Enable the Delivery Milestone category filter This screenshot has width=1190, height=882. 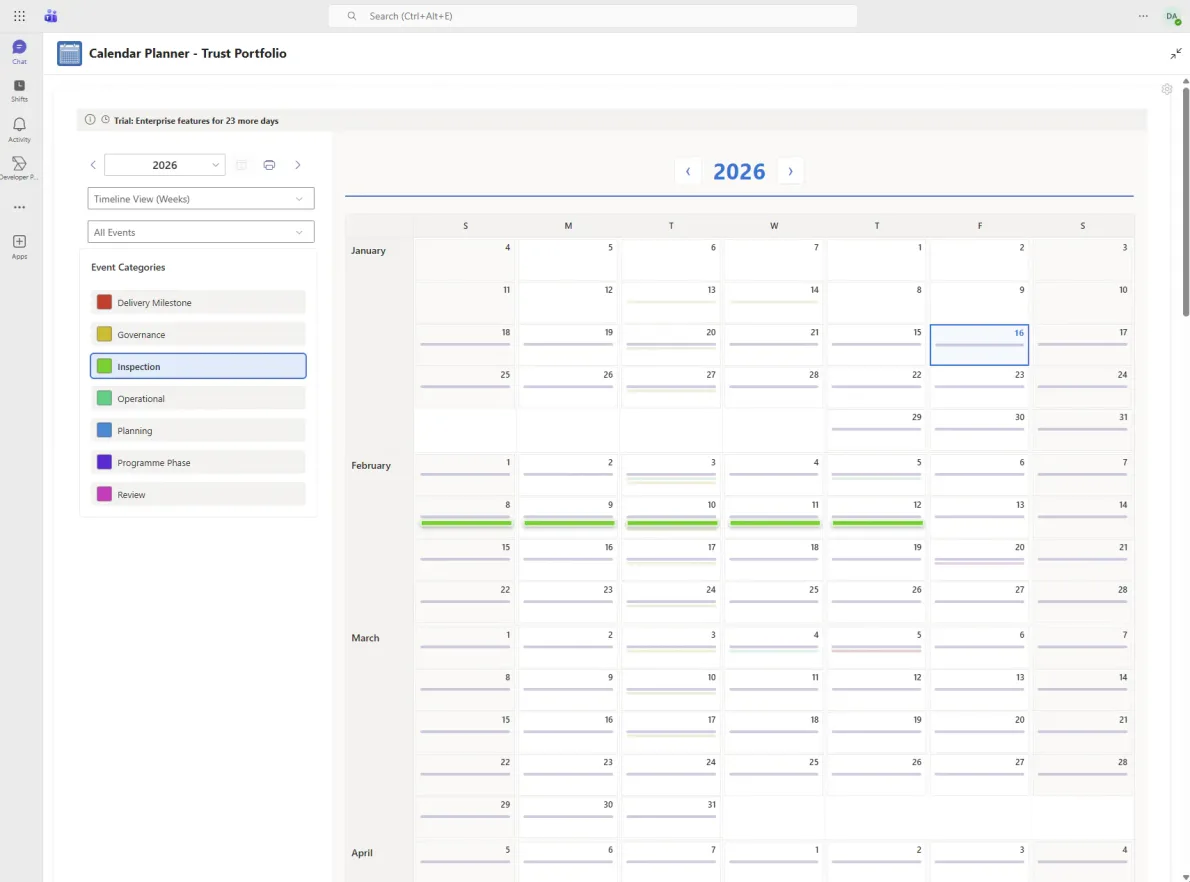tap(198, 302)
